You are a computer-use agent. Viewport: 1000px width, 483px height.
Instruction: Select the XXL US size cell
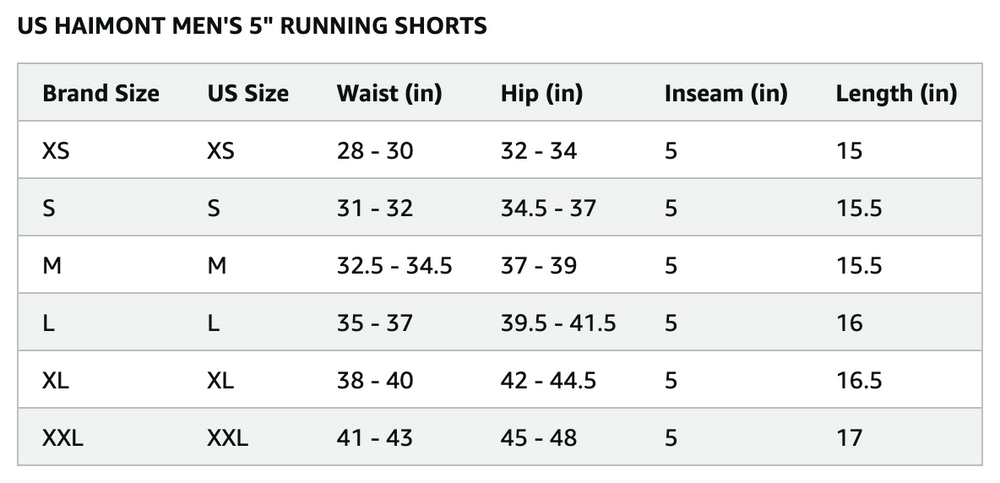tap(227, 438)
